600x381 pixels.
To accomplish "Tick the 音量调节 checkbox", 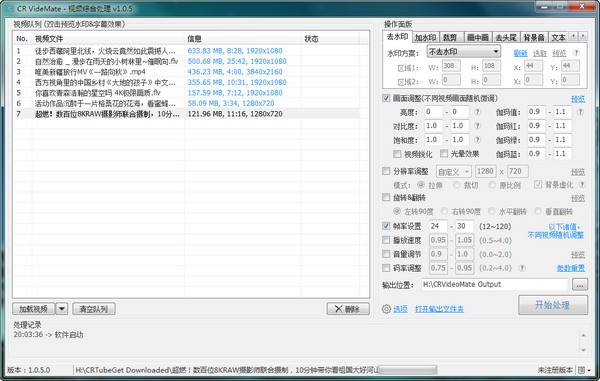I will tap(386, 254).
